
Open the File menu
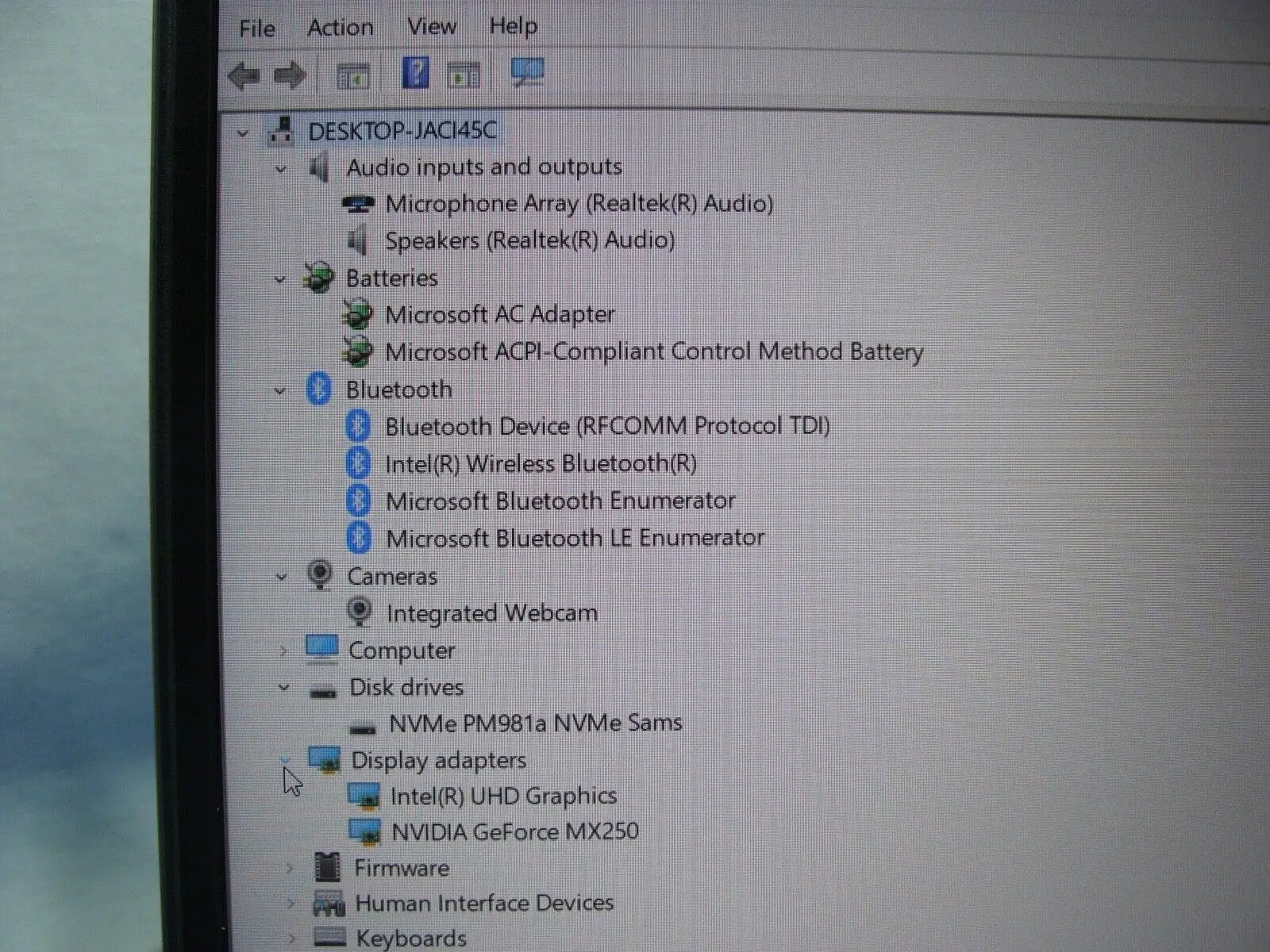point(256,29)
